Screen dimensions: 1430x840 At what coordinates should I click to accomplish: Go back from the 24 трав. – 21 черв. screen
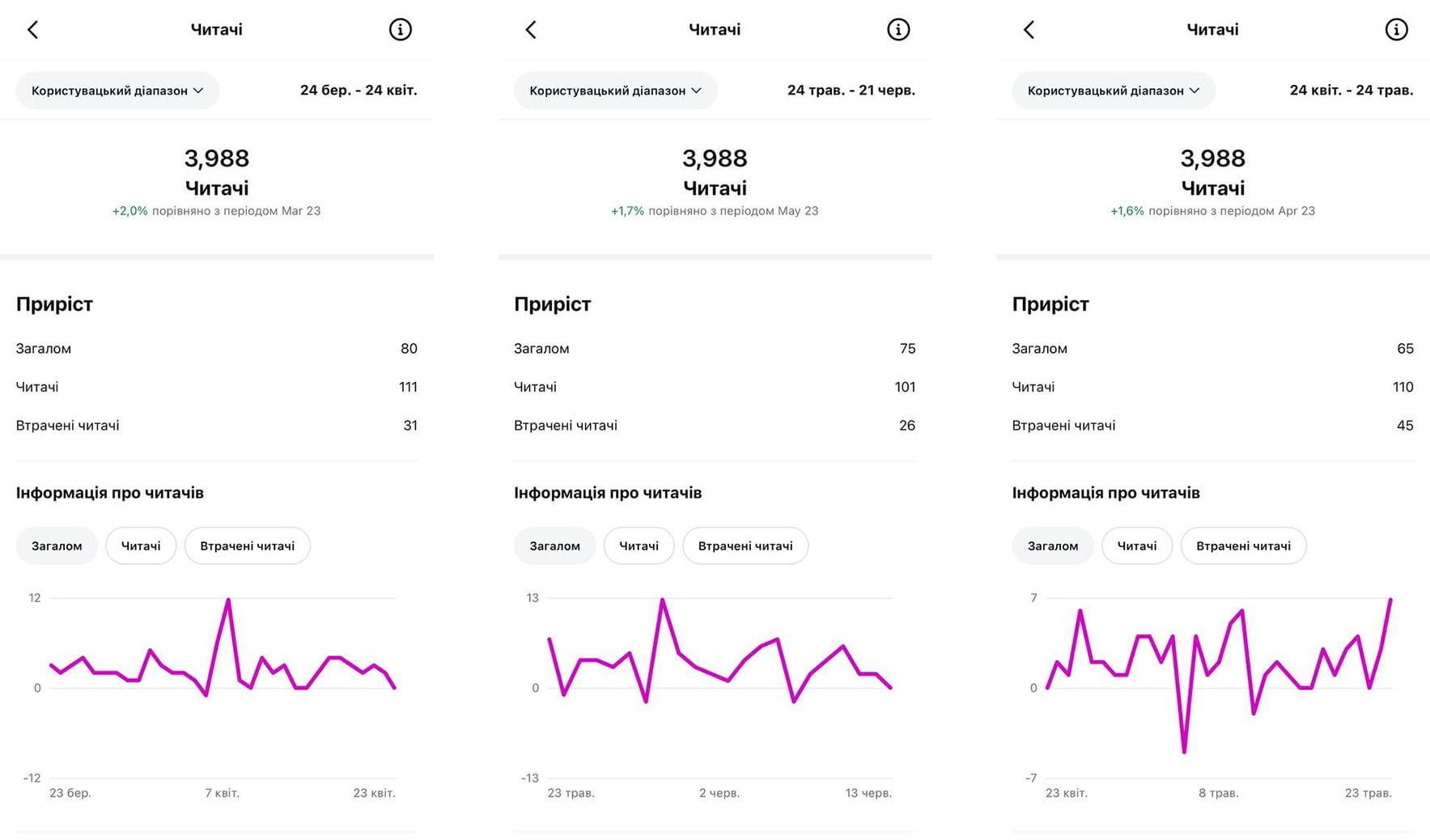pos(531,30)
